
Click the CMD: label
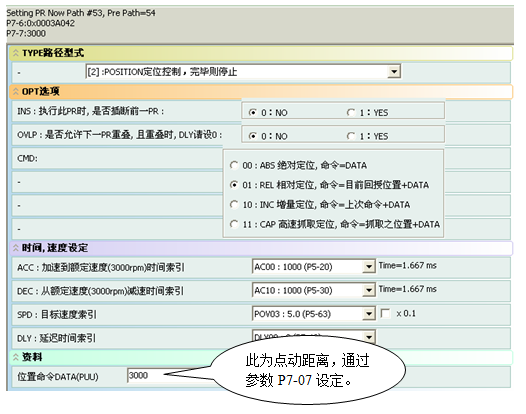click(27, 158)
